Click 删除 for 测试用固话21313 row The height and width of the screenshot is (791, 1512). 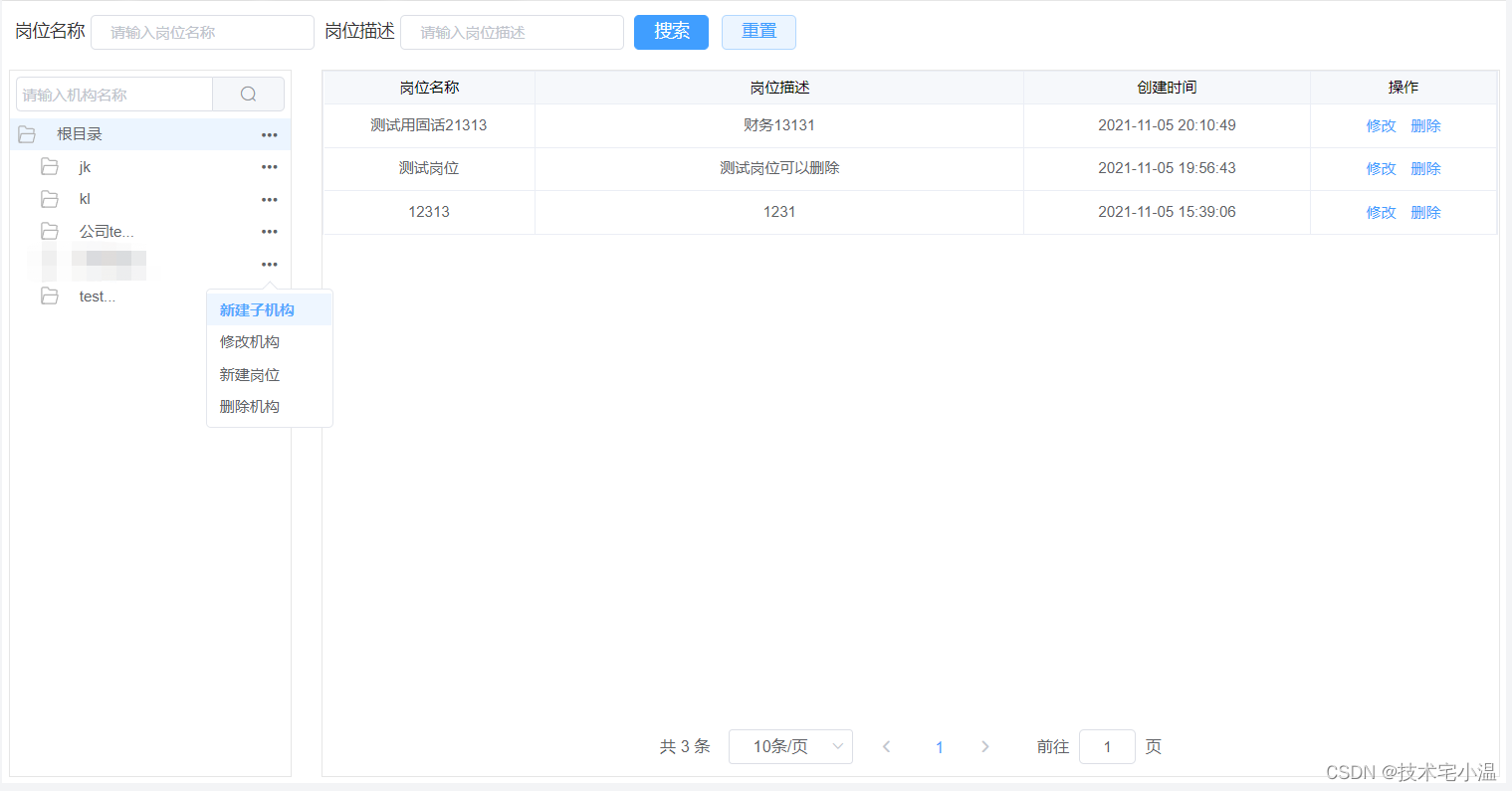click(1425, 126)
